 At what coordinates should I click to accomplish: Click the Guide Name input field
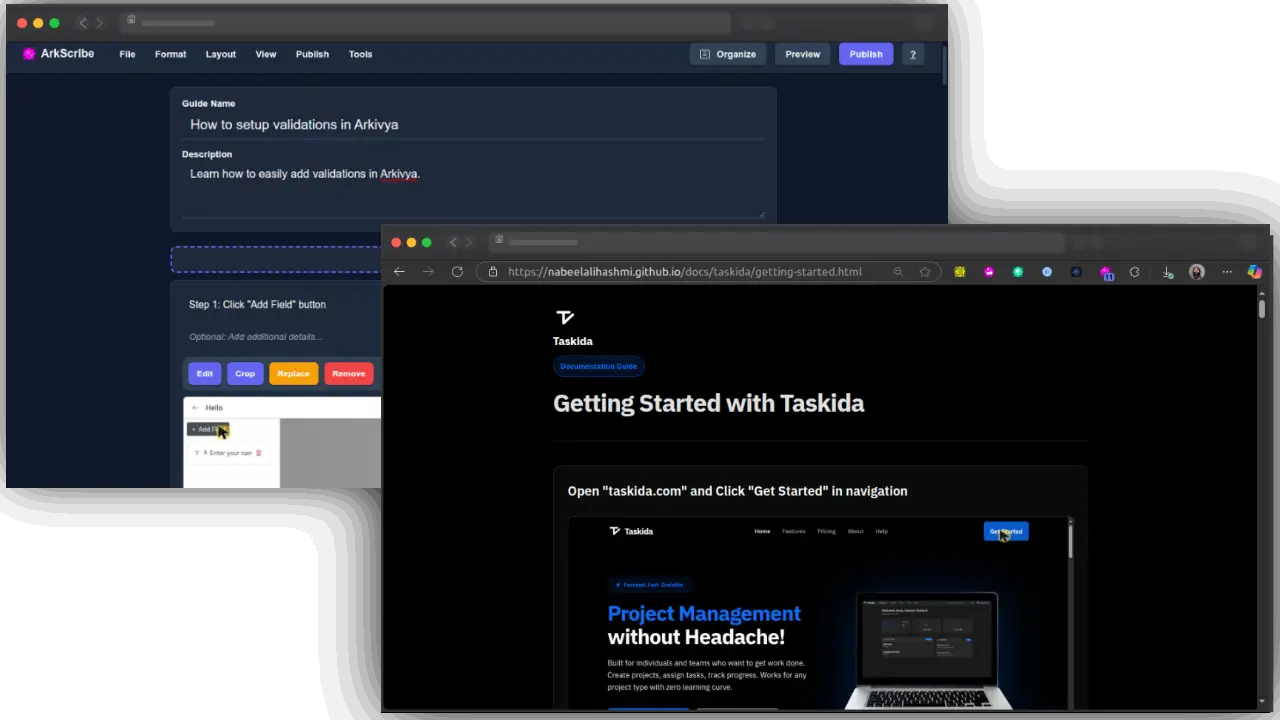click(x=473, y=125)
